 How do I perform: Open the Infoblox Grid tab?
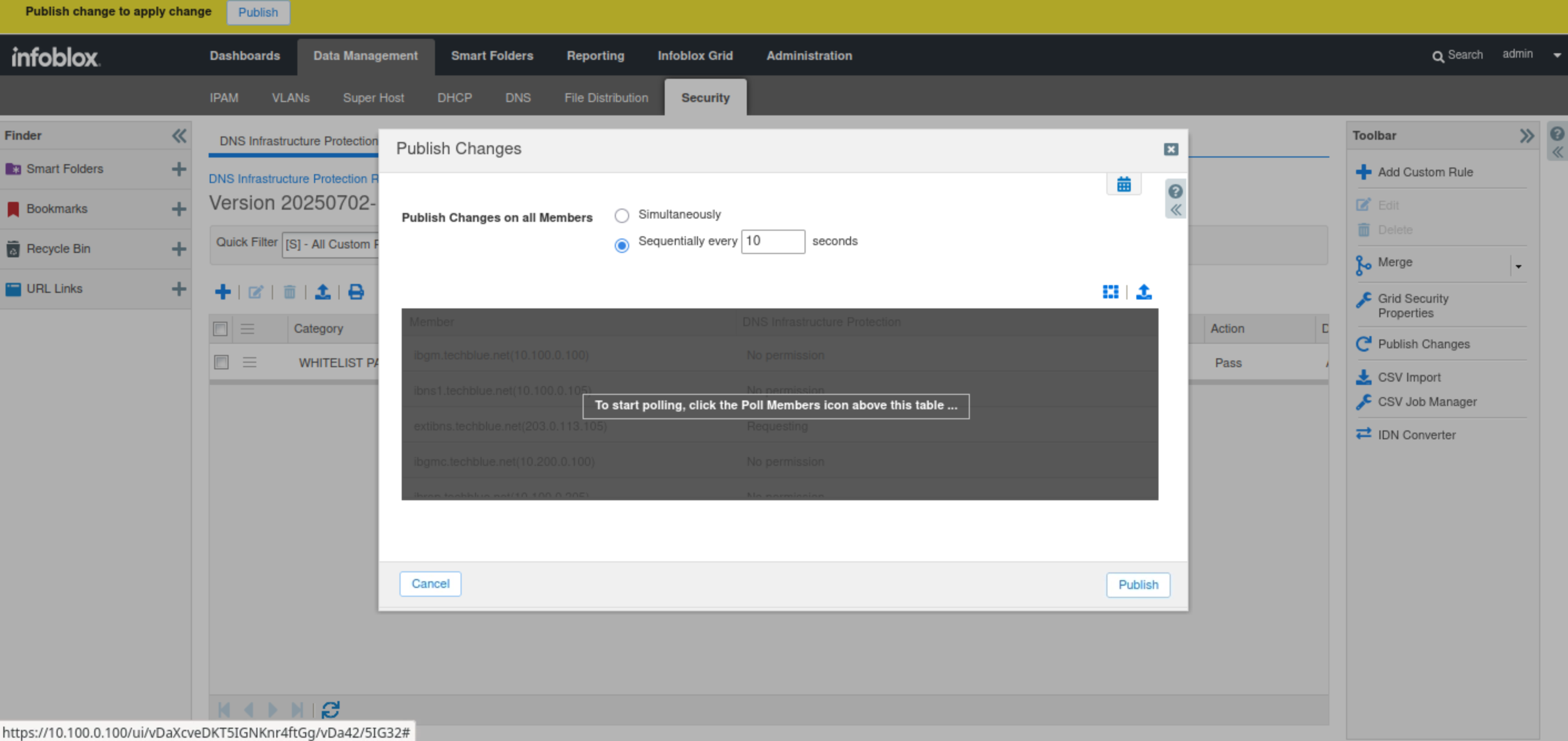tap(695, 56)
